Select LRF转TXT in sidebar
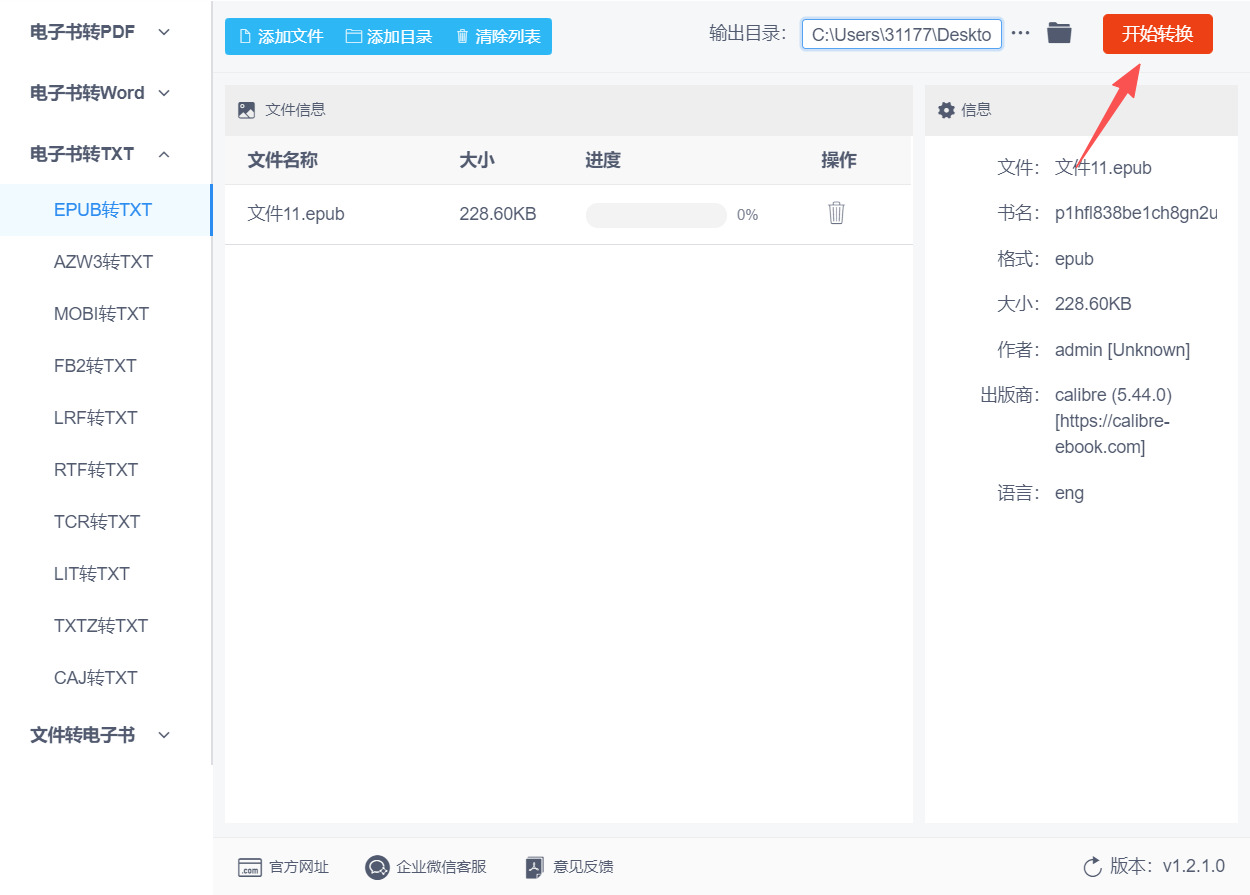Viewport: 1250px width, 895px height. [x=106, y=418]
